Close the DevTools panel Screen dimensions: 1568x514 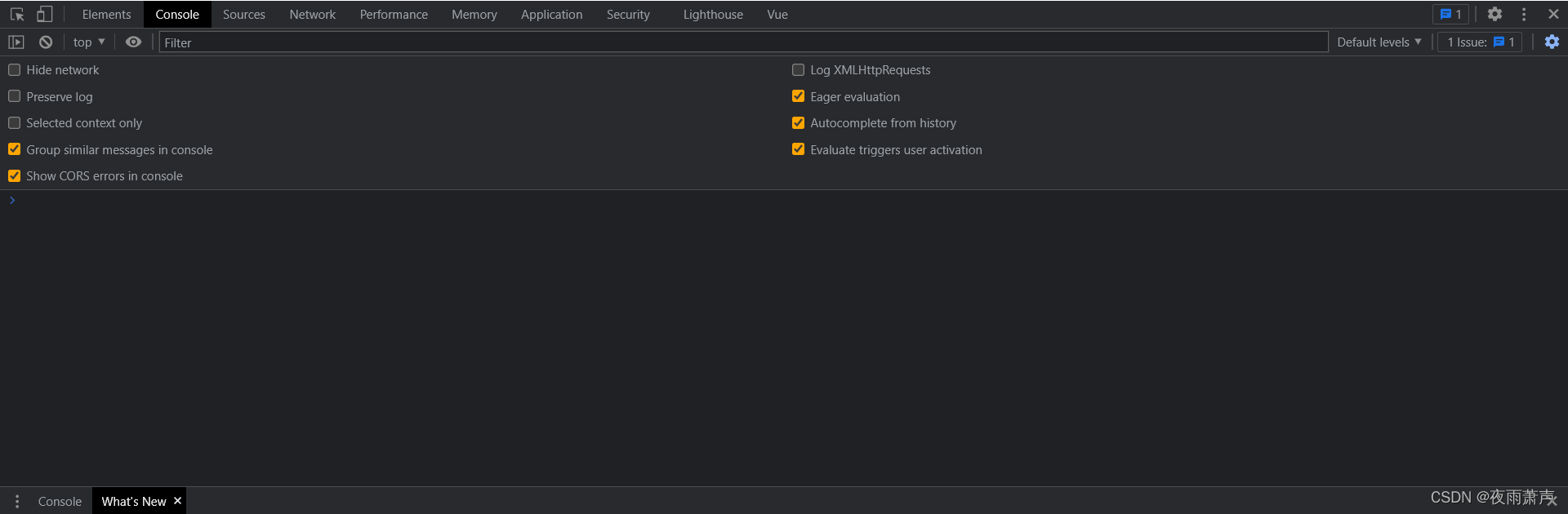(1553, 15)
